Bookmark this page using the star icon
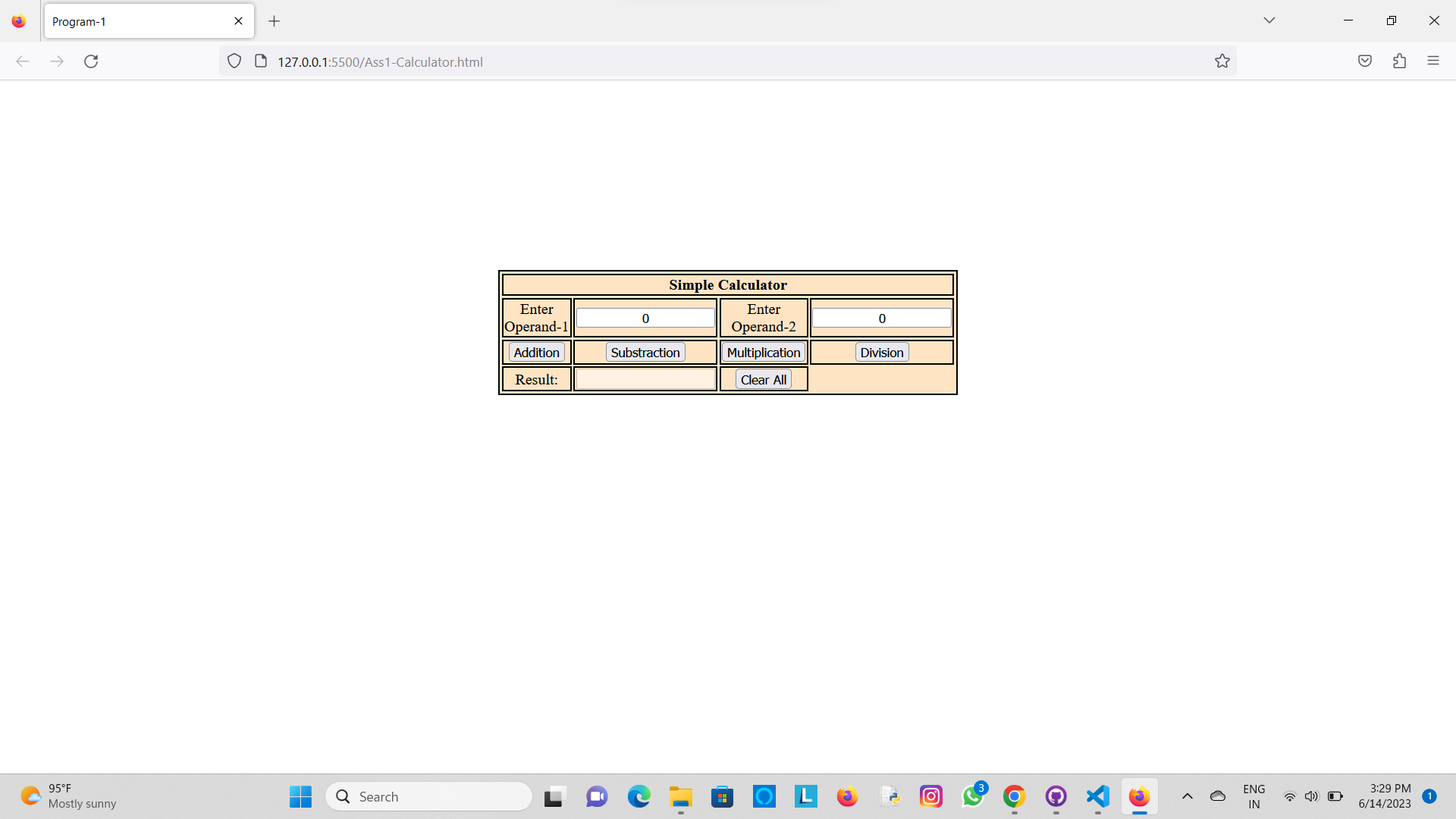This screenshot has width=1456, height=819. [1222, 61]
